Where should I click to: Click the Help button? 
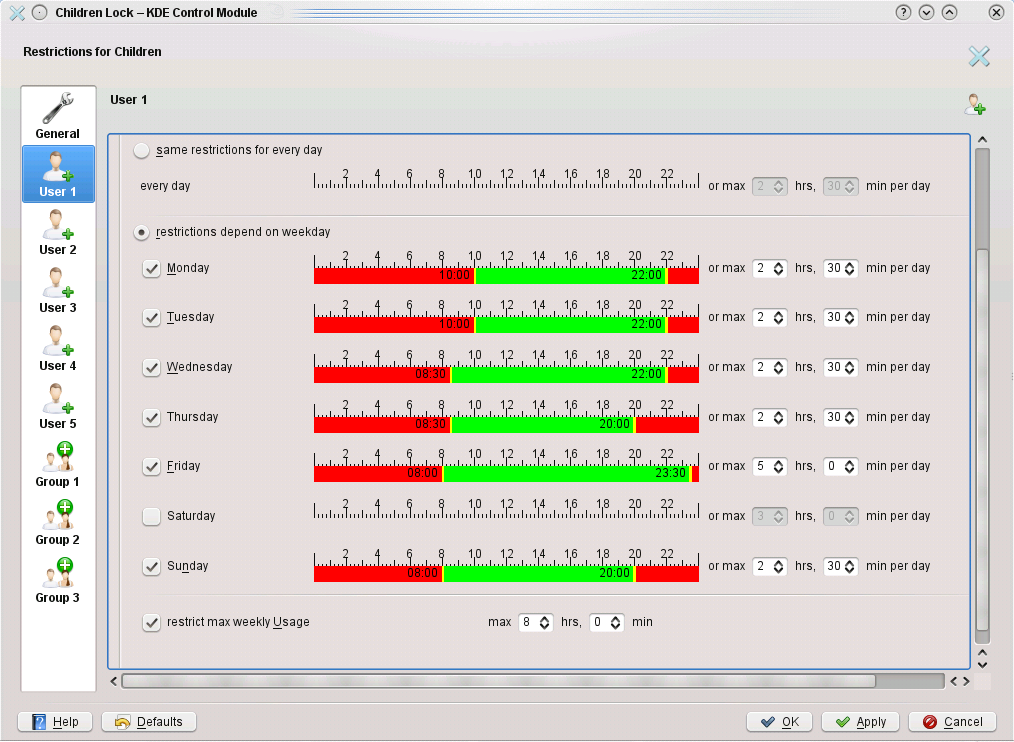tap(55, 722)
